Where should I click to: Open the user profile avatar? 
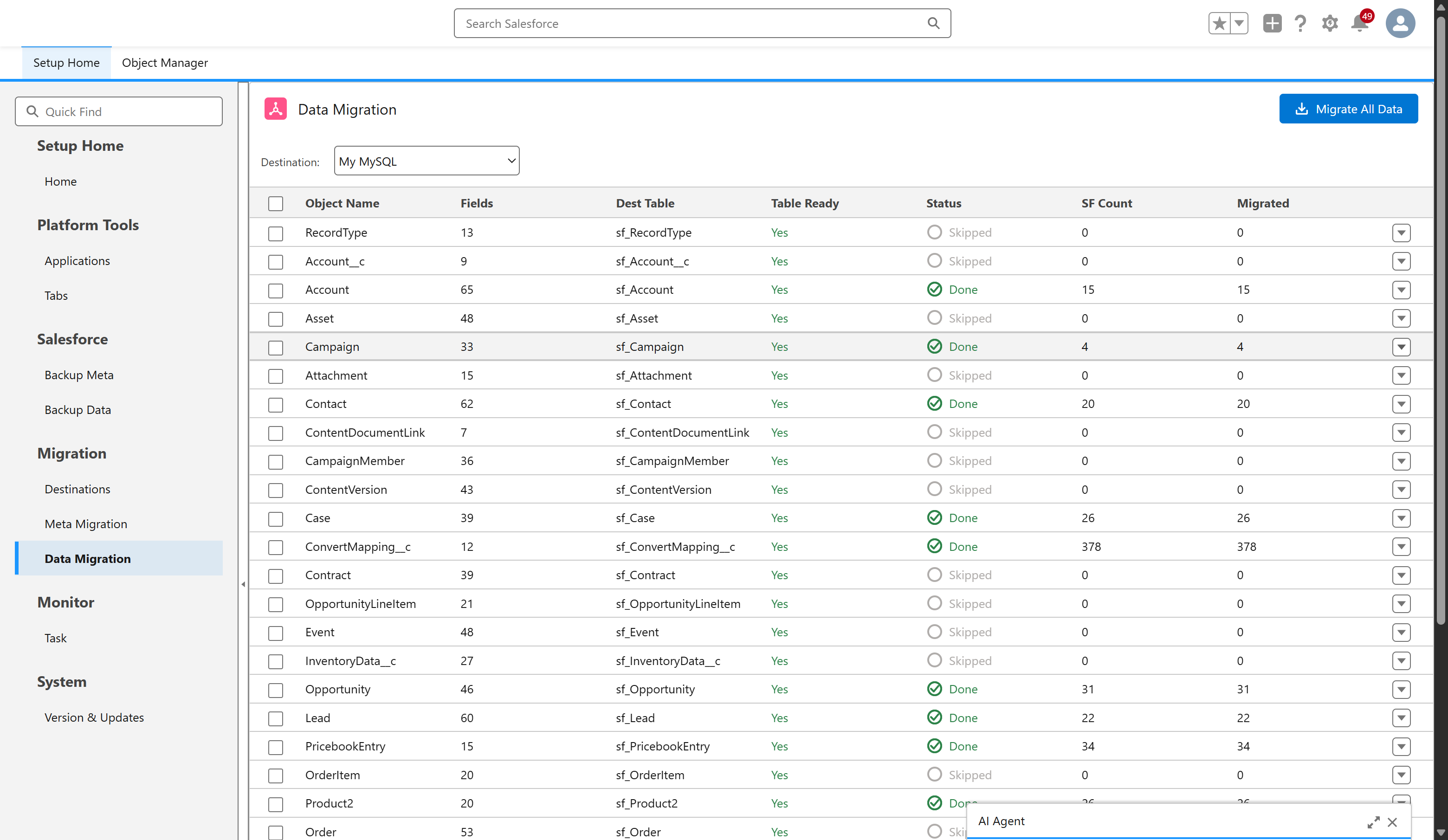1400,24
